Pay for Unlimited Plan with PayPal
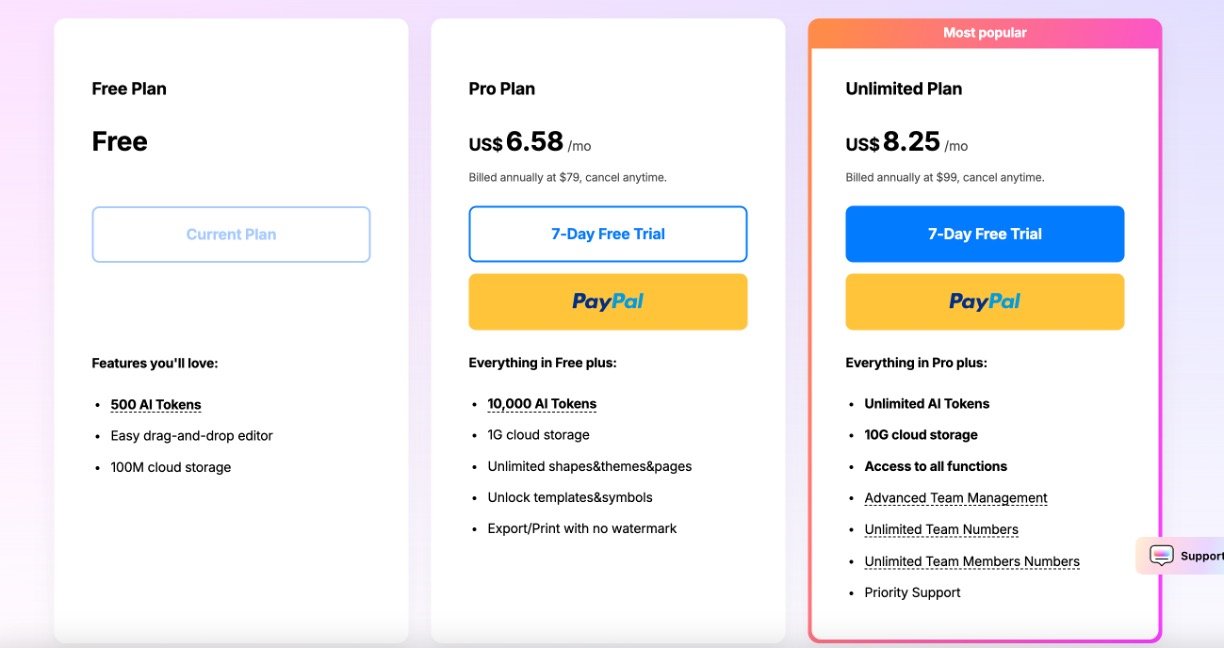1224x648 pixels. 985,302
